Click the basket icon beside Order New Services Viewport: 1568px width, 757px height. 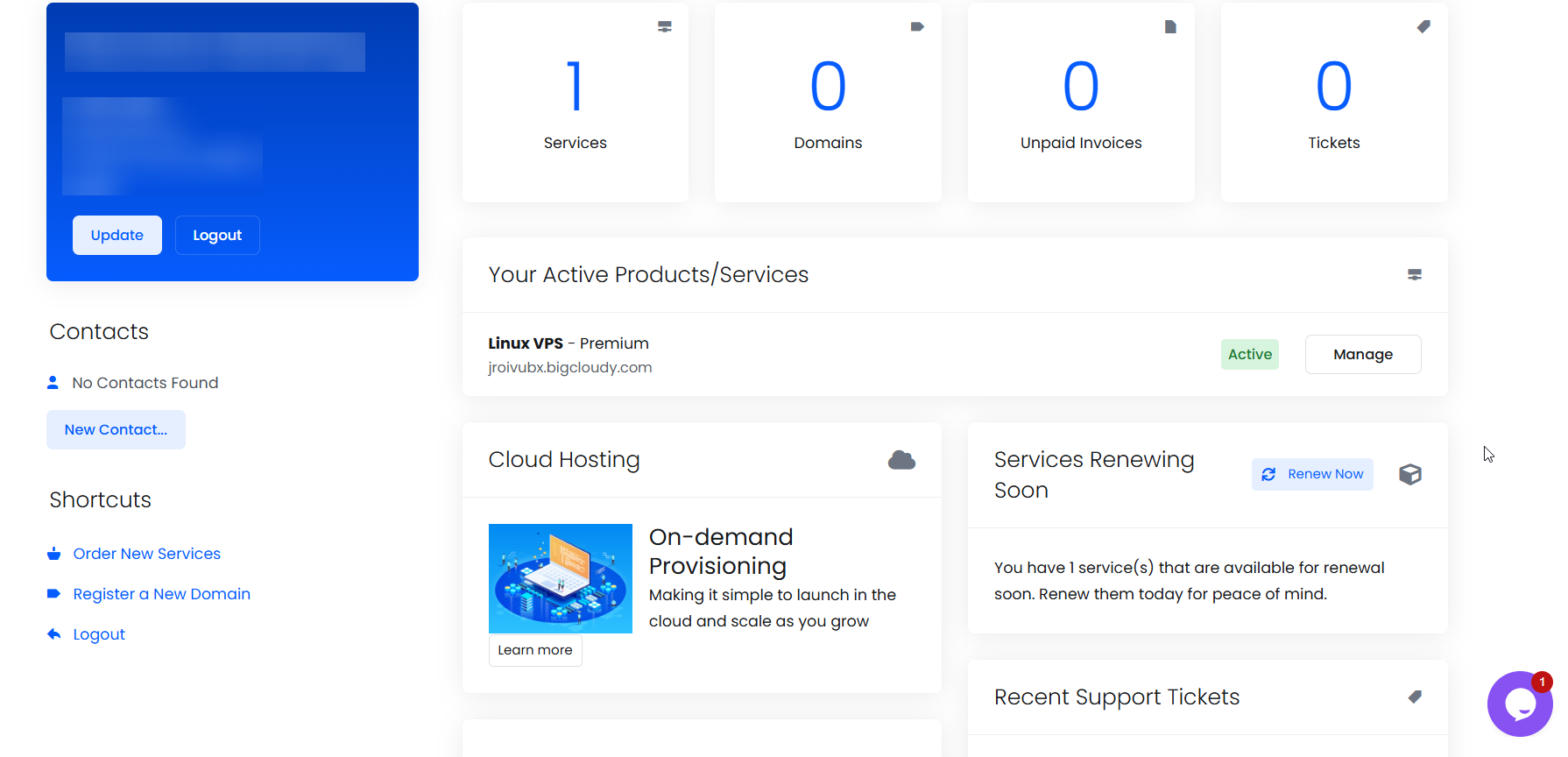53,554
